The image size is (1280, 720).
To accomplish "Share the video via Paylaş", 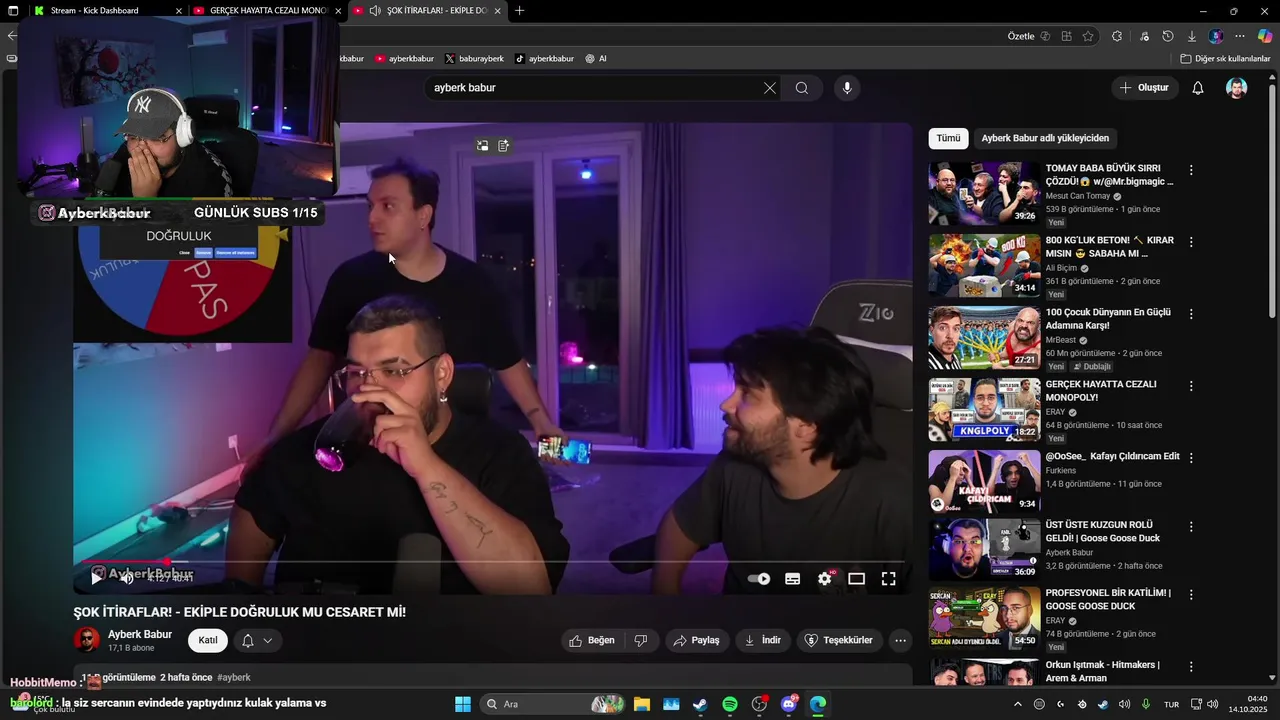I will (x=697, y=640).
